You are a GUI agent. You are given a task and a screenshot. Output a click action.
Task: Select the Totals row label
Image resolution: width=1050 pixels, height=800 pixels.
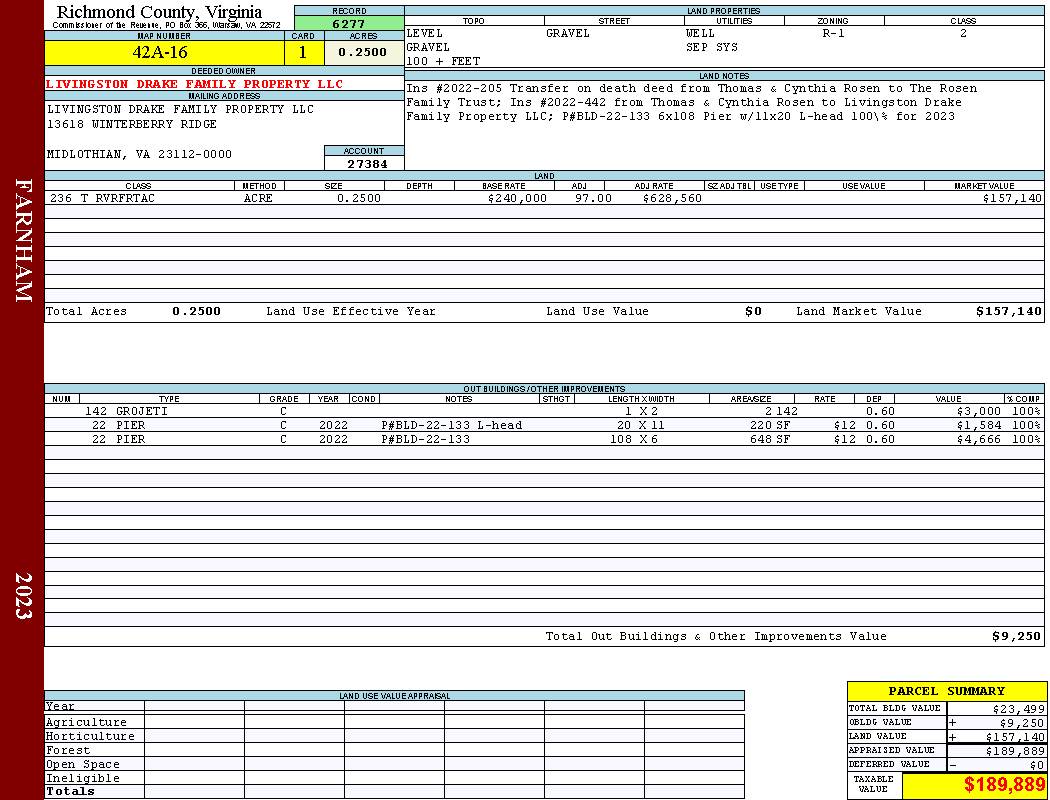pyautogui.click(x=70, y=791)
